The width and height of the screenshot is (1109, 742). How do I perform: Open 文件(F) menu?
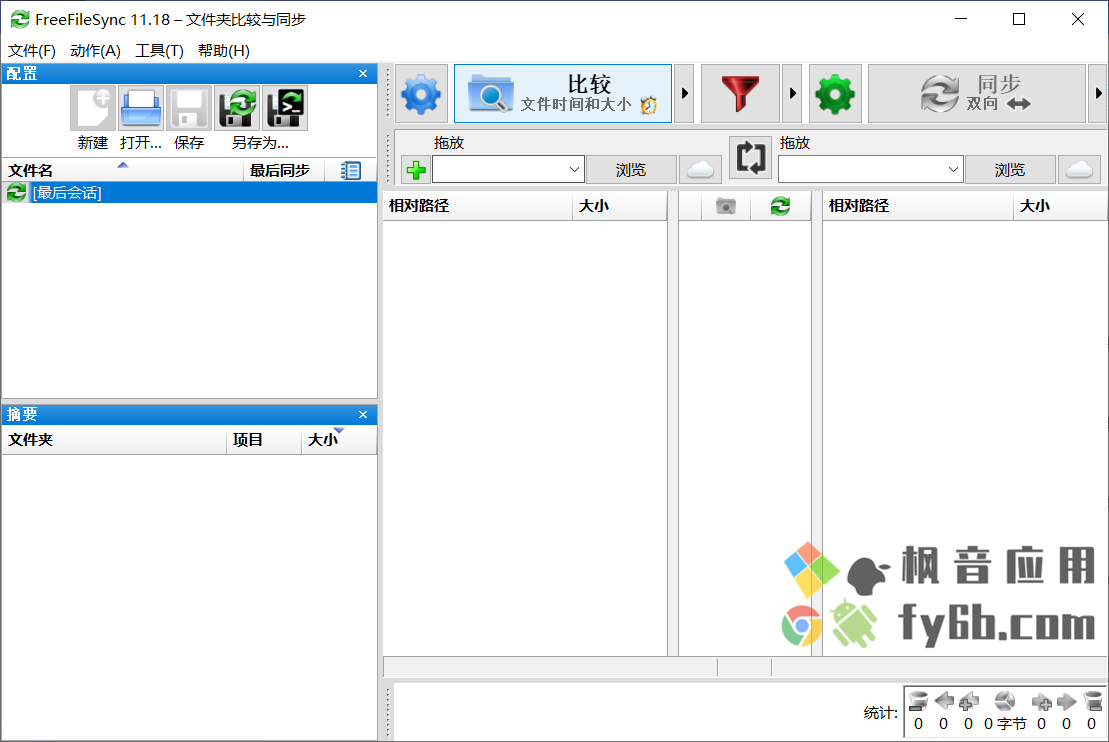coord(32,51)
